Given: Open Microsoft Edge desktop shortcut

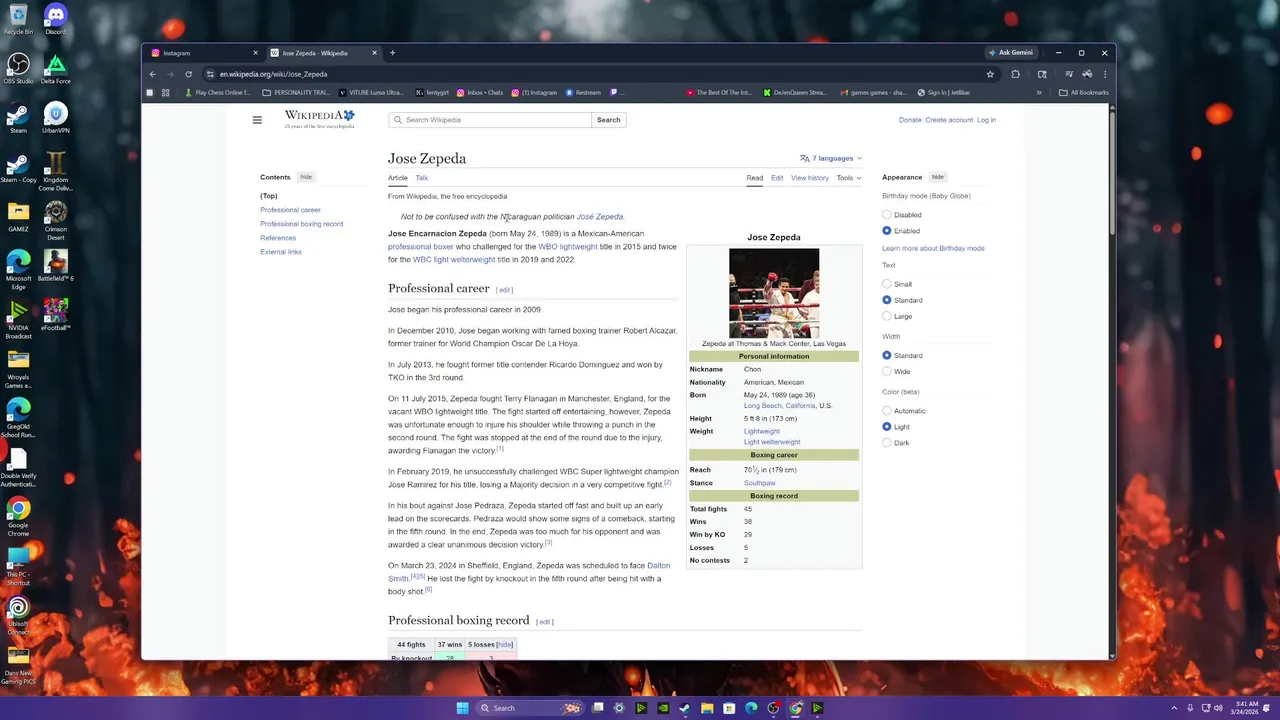Looking at the screenshot, I should pos(18,268).
